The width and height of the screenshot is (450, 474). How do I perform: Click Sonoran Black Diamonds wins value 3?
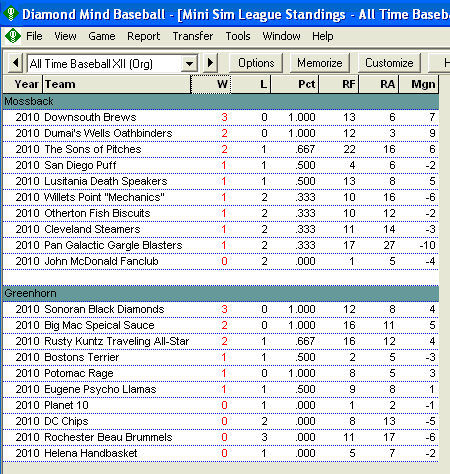224,309
